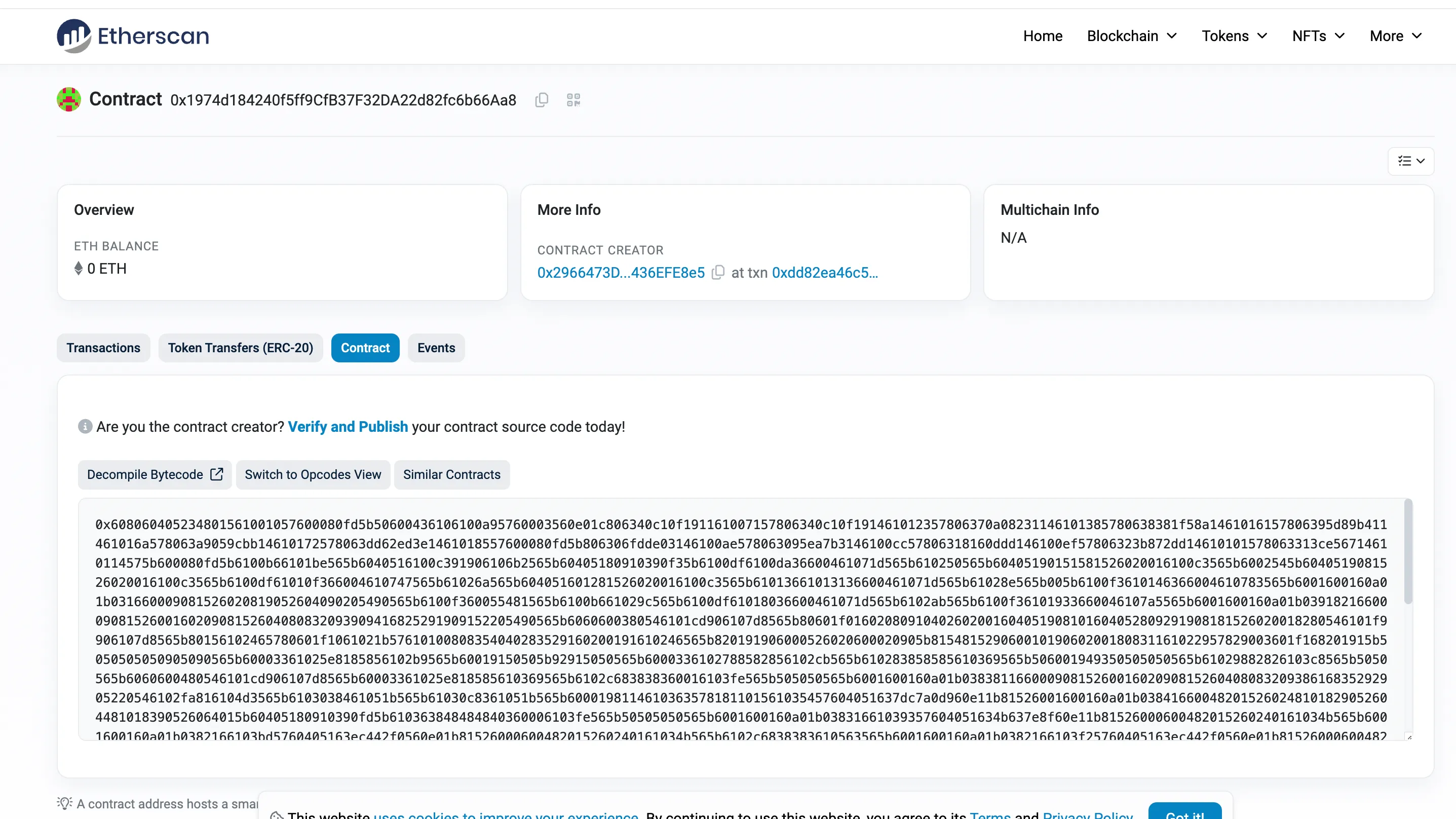Select the Events tab
Viewport: 1456px width, 819px height.
[x=436, y=348]
